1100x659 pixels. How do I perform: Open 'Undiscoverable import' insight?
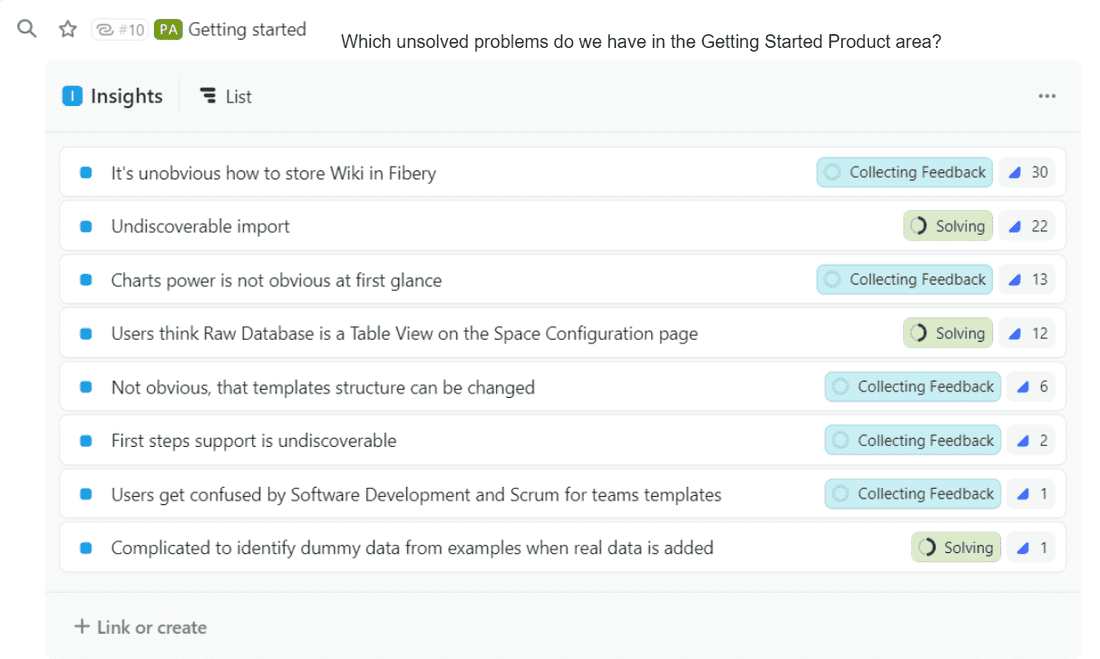[200, 227]
